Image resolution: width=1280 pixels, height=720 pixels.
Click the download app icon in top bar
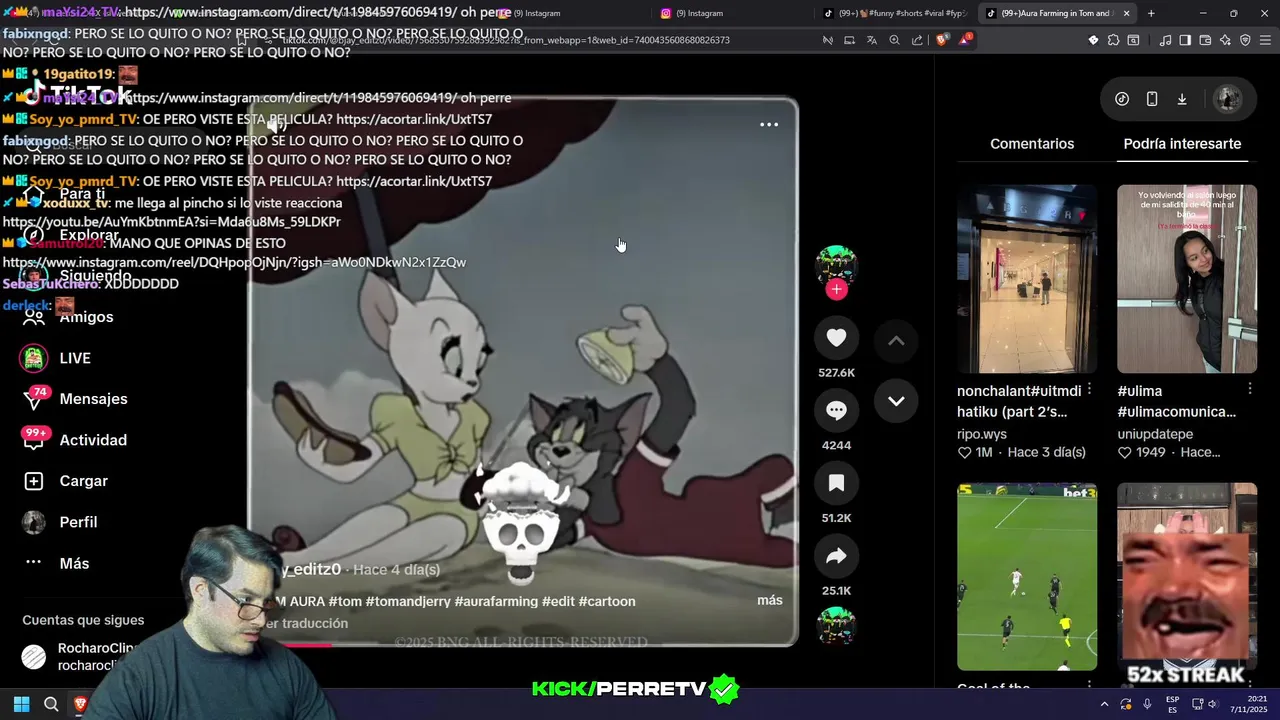(x=1182, y=99)
